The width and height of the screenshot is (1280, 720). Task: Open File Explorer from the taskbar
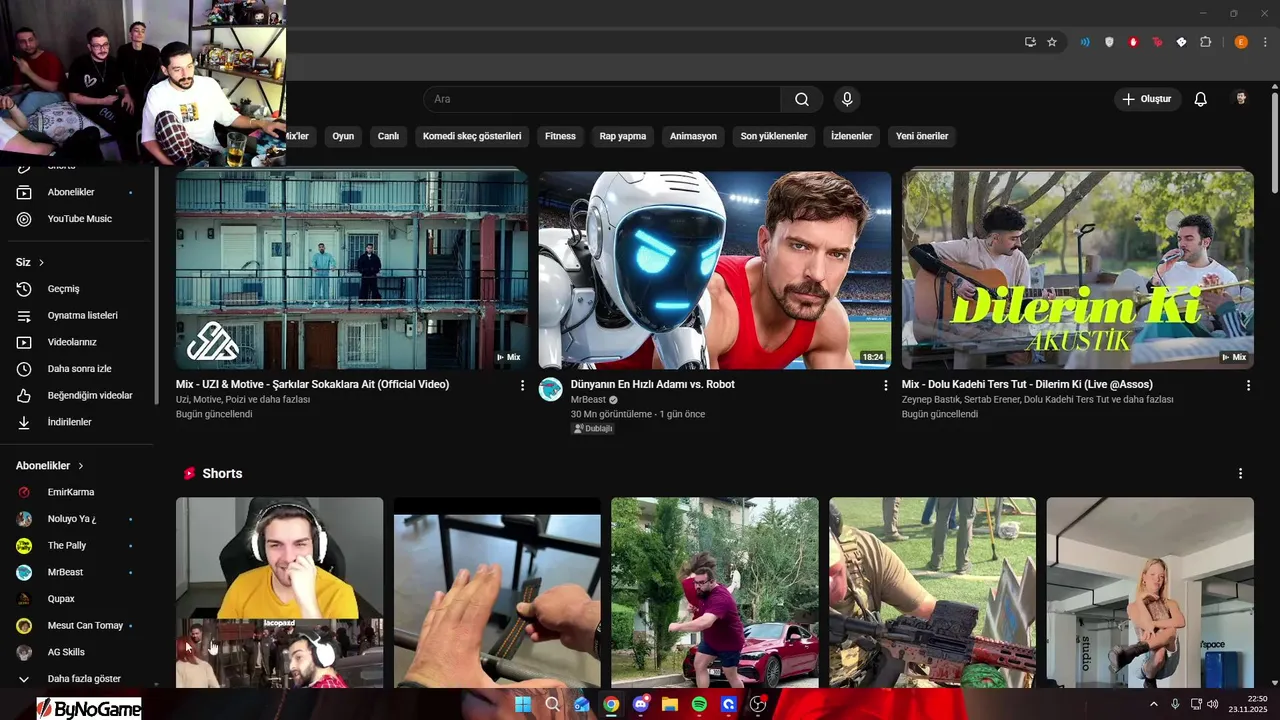670,704
